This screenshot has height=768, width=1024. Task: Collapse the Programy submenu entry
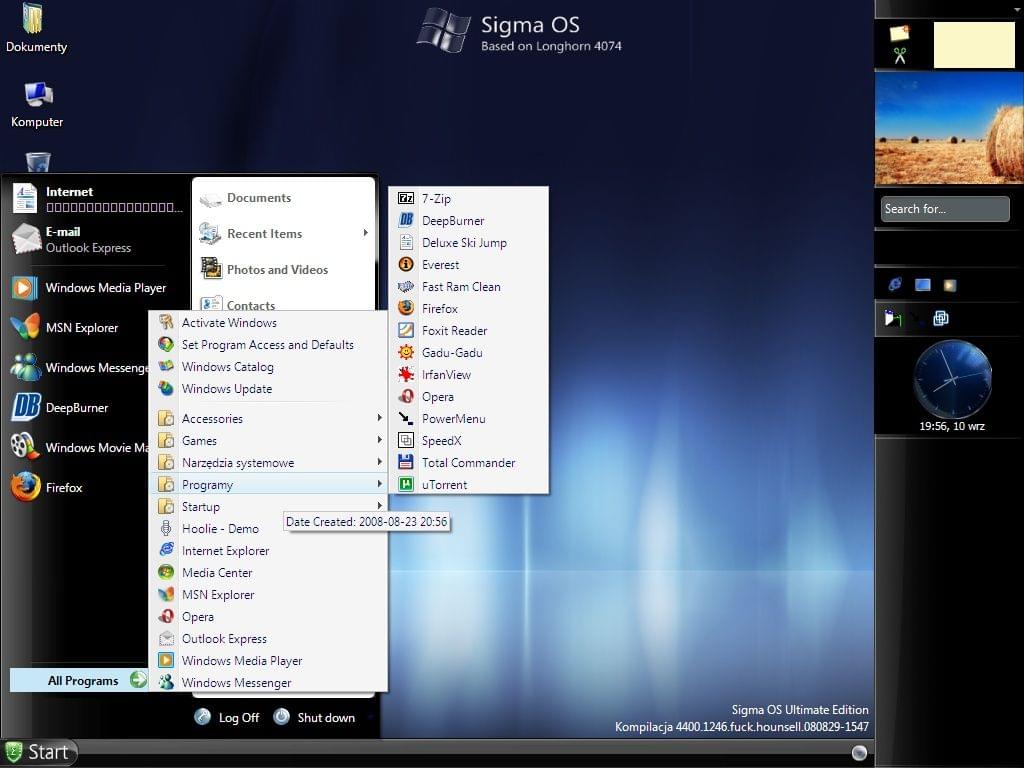click(x=268, y=485)
